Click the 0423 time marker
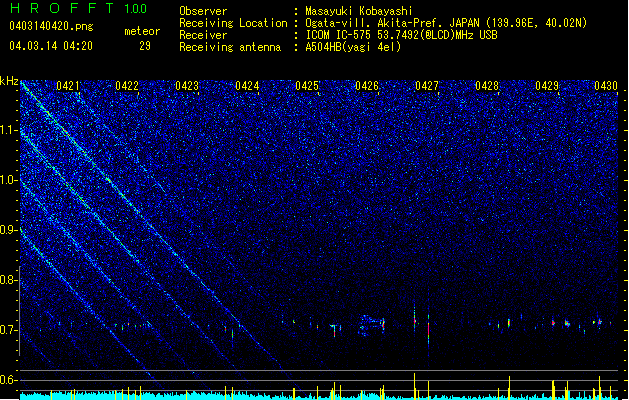The image size is (629, 400). coord(187,86)
